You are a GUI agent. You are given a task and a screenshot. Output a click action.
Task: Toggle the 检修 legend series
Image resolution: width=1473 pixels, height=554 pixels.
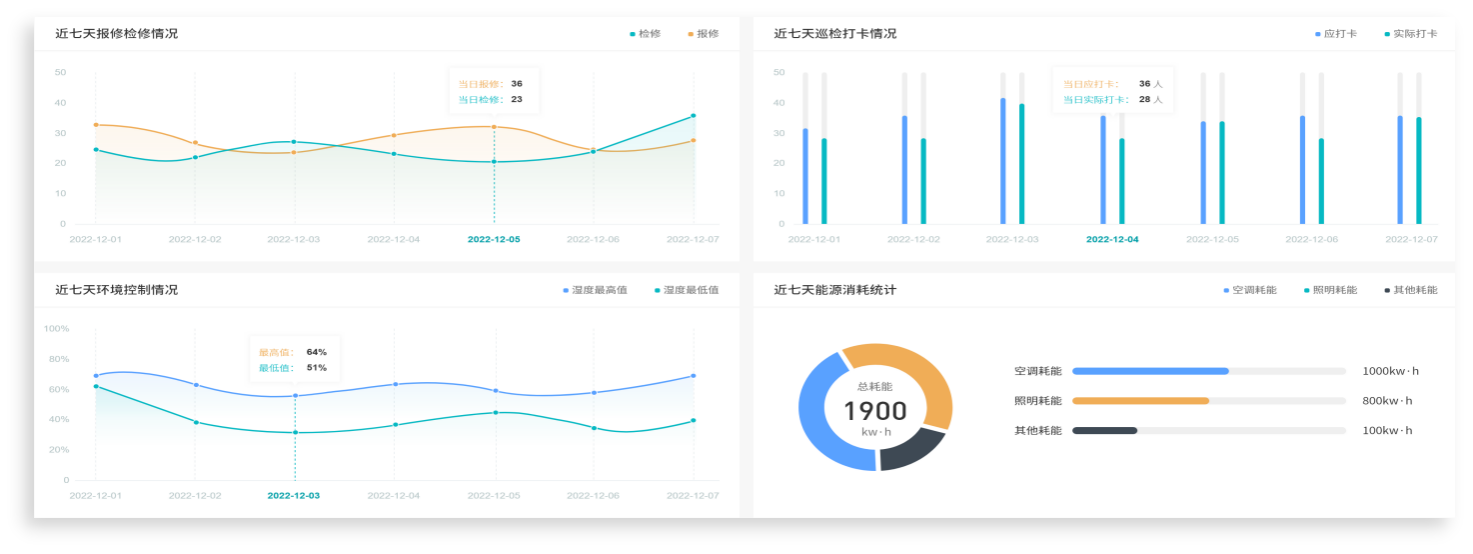tap(645, 34)
